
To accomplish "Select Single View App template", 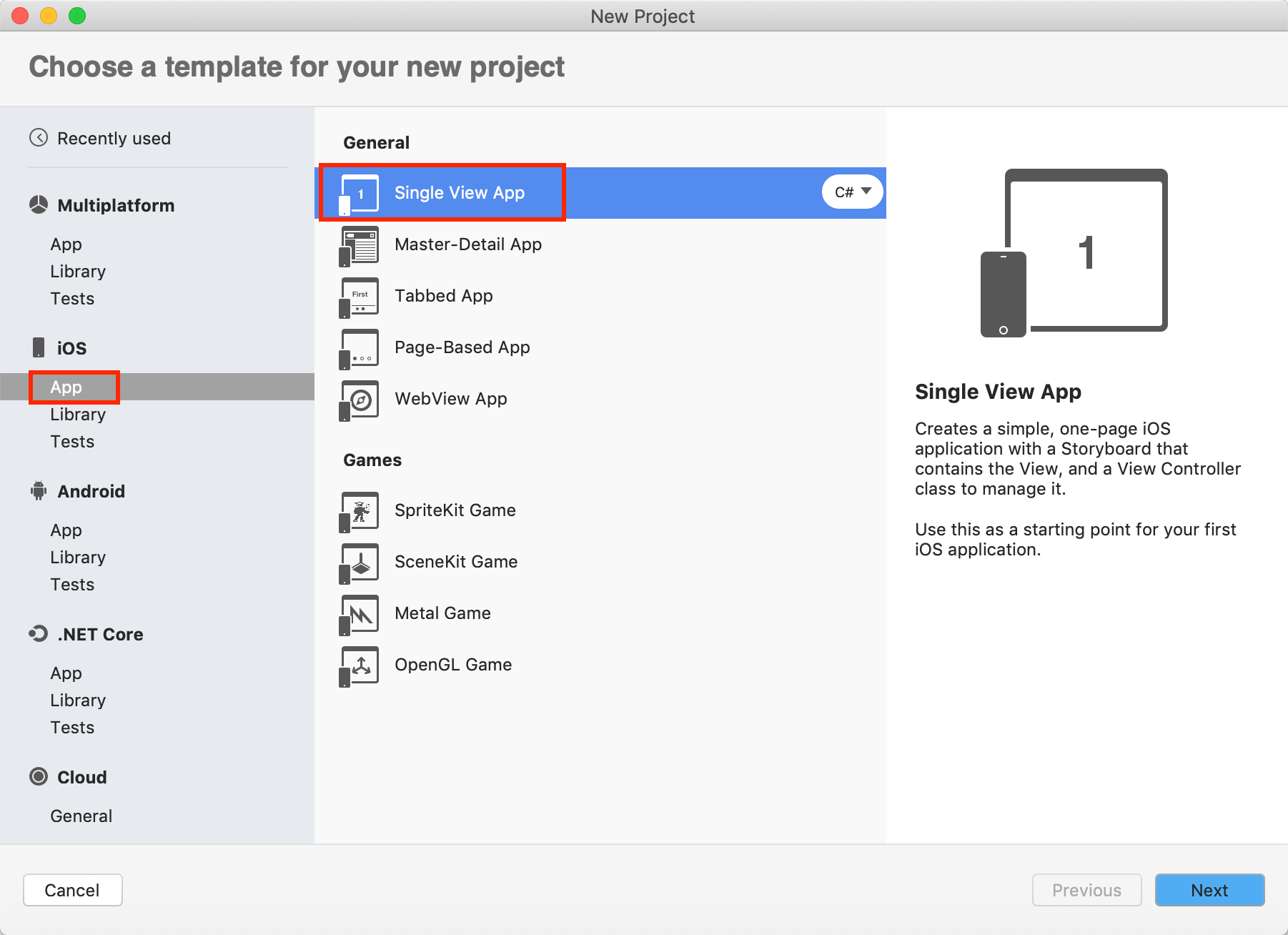I will tap(600, 193).
